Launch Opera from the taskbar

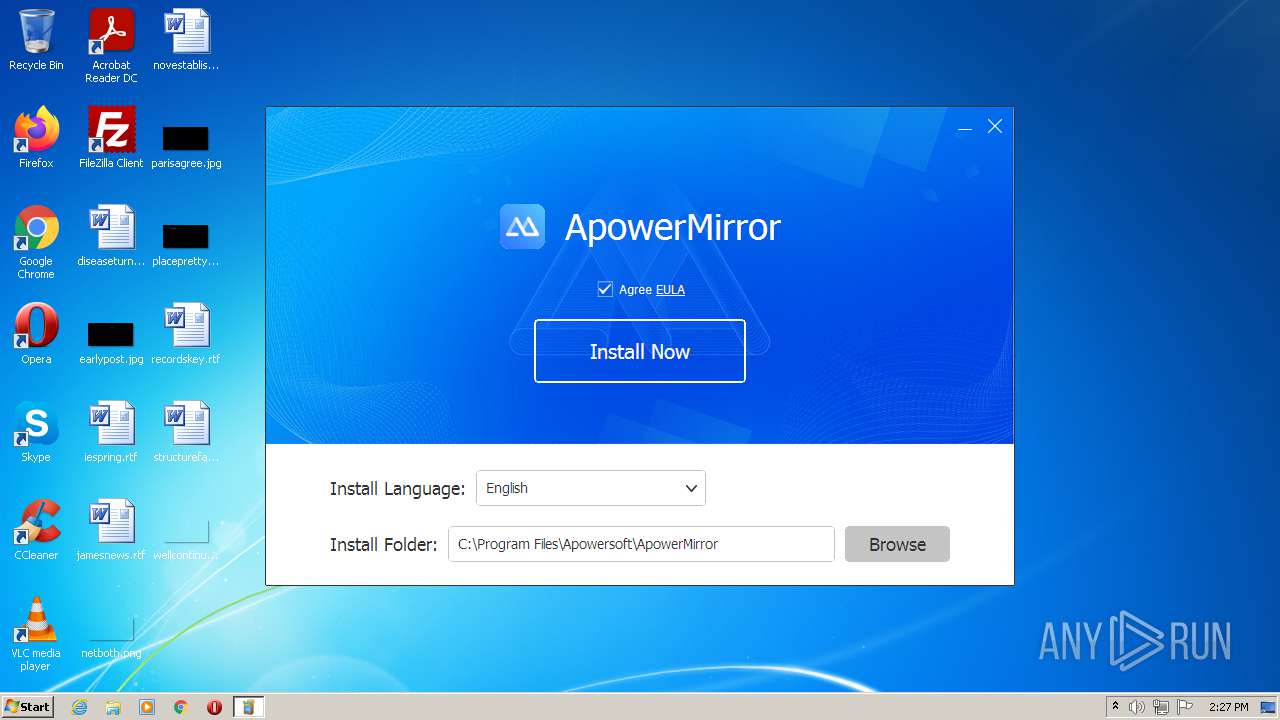[x=214, y=707]
